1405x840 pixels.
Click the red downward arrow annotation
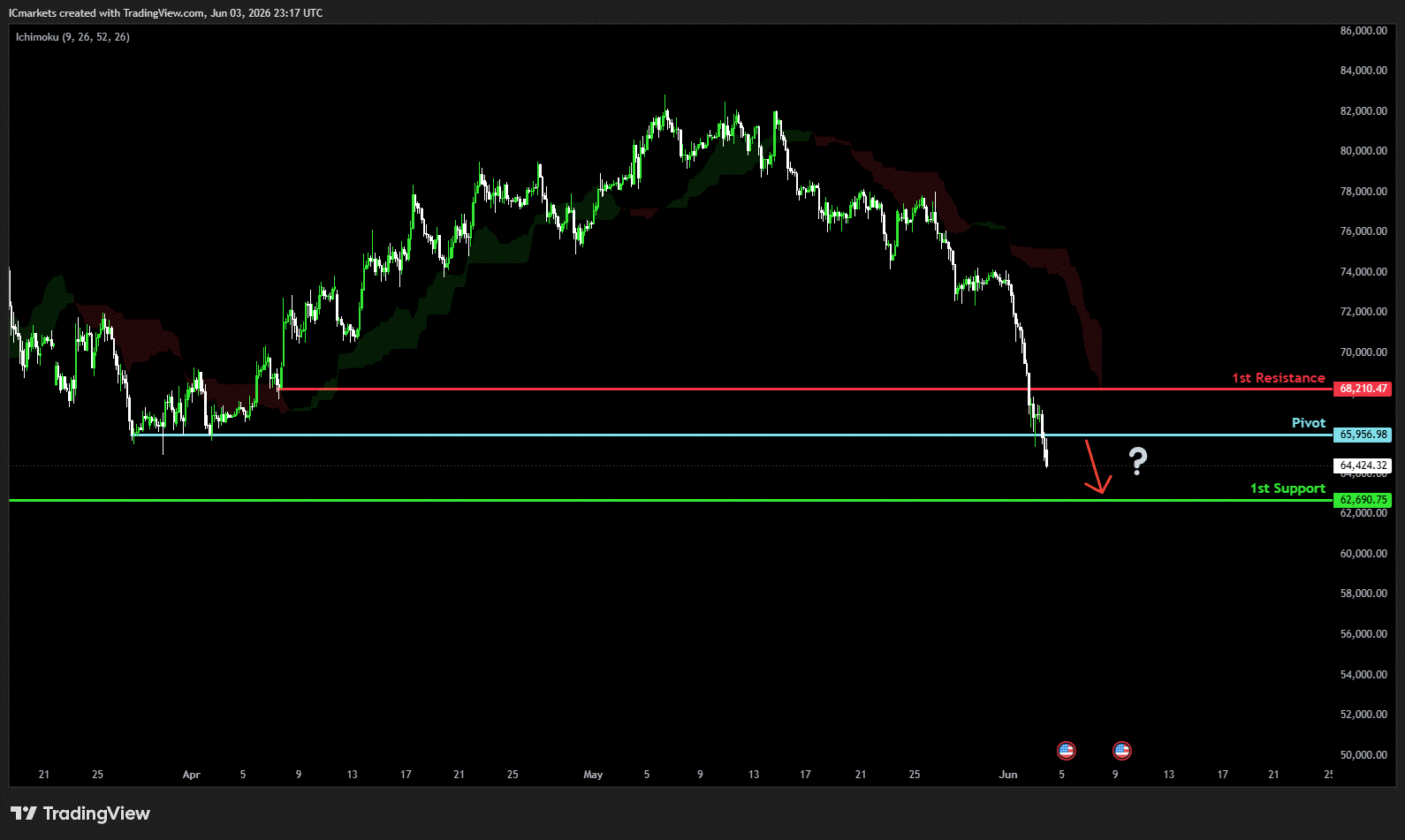(x=1097, y=466)
